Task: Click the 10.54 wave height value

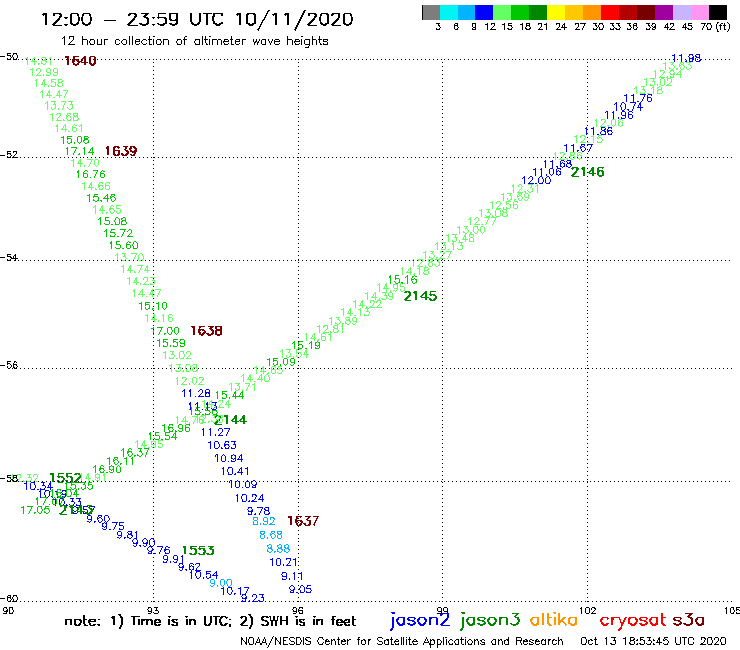Action: click(x=203, y=575)
